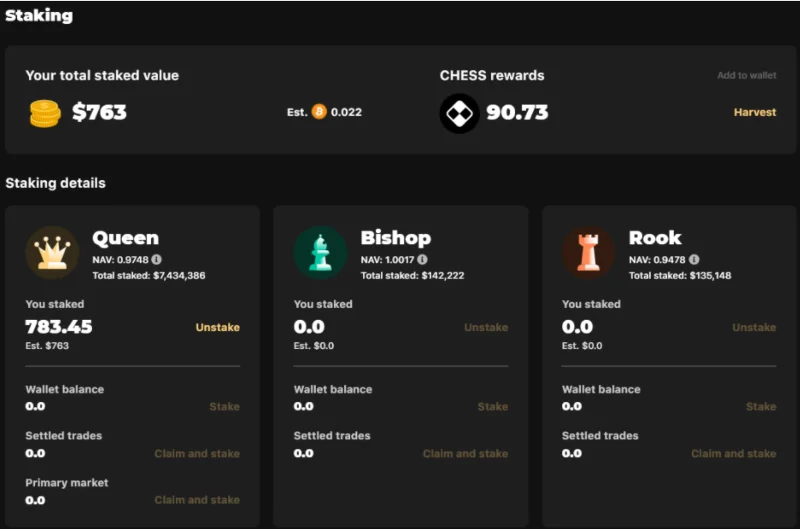The width and height of the screenshot is (800, 529).
Task: Click Queen NAV: 0.9748 text
Action: click(120, 260)
